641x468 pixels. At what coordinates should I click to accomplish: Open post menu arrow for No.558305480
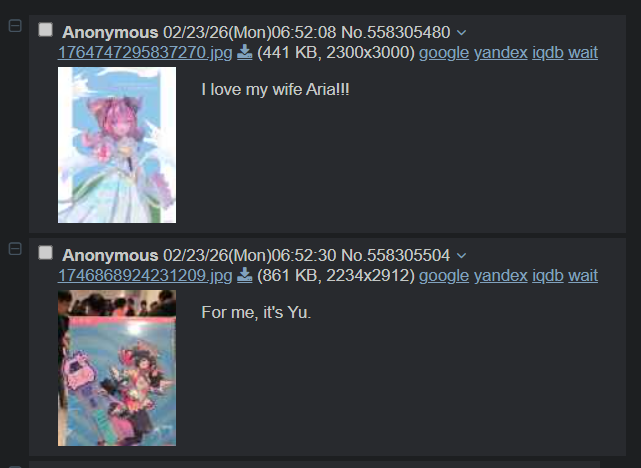(x=461, y=33)
